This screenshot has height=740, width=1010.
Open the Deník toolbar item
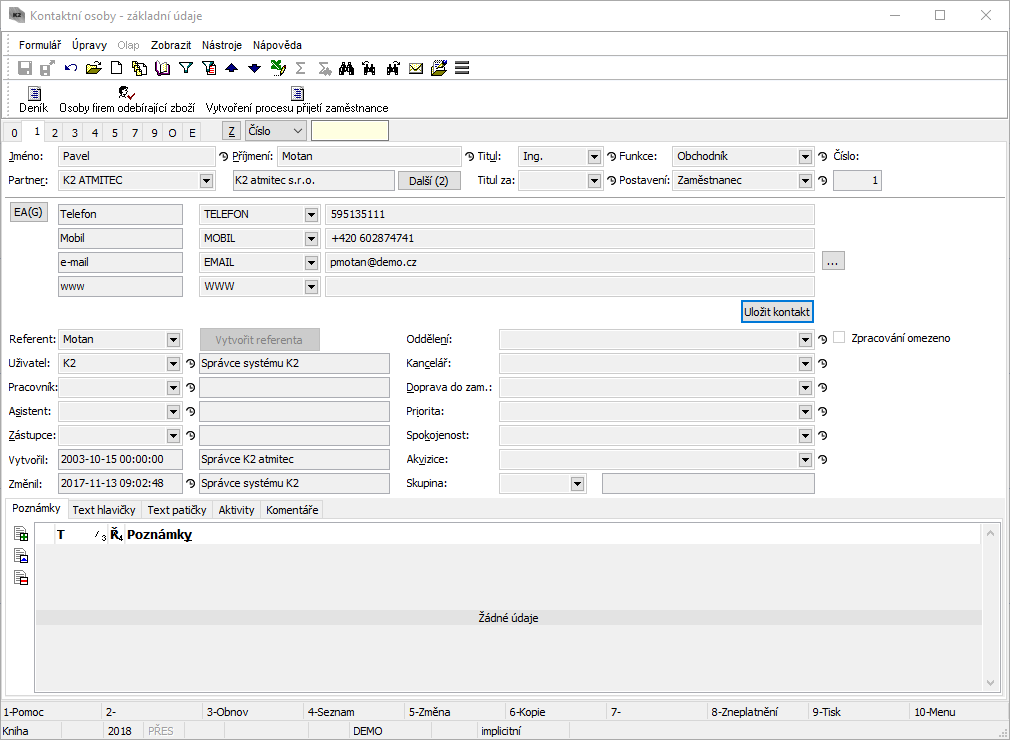[x=33, y=99]
